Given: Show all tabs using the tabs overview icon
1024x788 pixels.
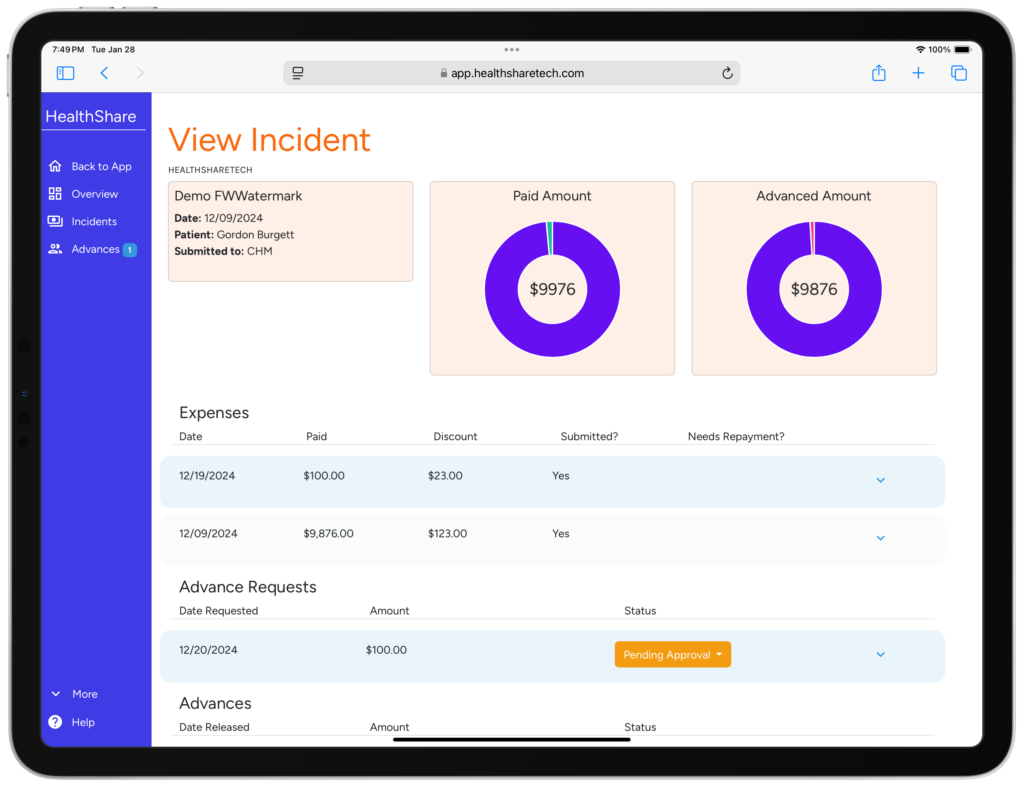Looking at the screenshot, I should (x=958, y=72).
